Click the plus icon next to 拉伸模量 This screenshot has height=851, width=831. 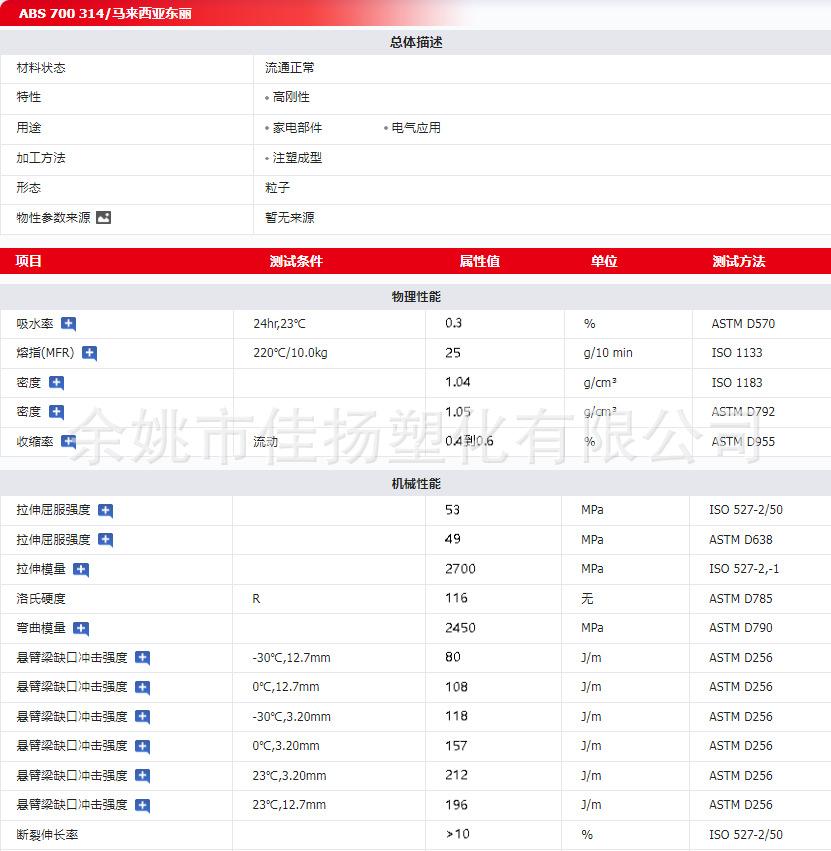pyautogui.click(x=81, y=570)
